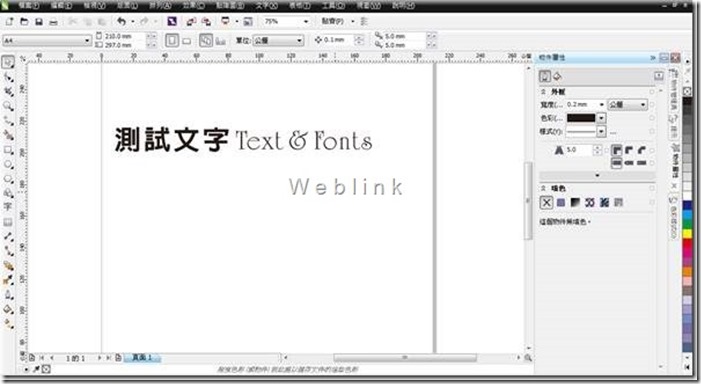Select the Text tool marked 字
The image size is (701, 384).
coord(8,207)
